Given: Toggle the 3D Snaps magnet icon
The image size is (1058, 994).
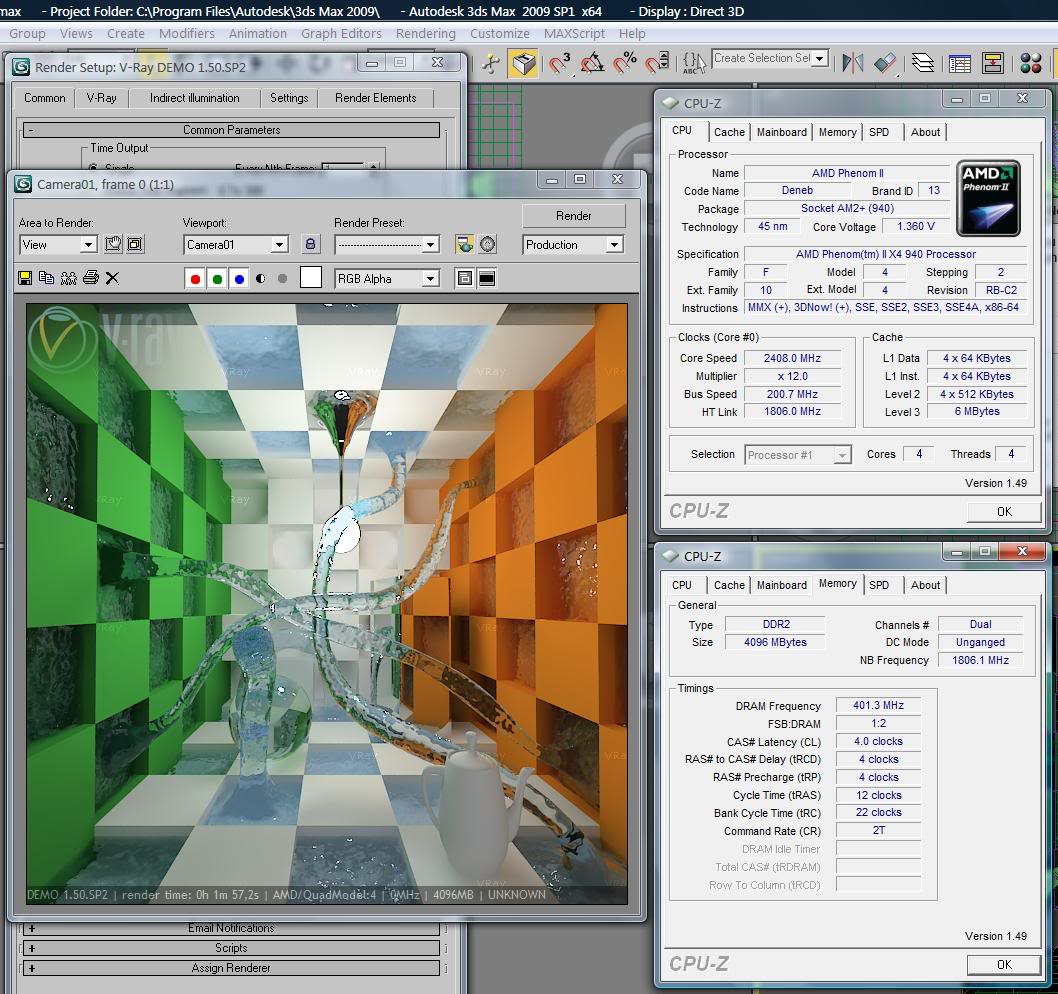Looking at the screenshot, I should pos(559,63).
